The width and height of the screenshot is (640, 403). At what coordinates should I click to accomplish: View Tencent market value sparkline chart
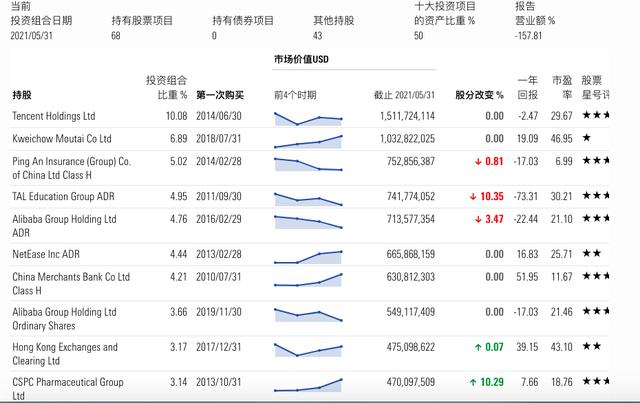point(308,119)
